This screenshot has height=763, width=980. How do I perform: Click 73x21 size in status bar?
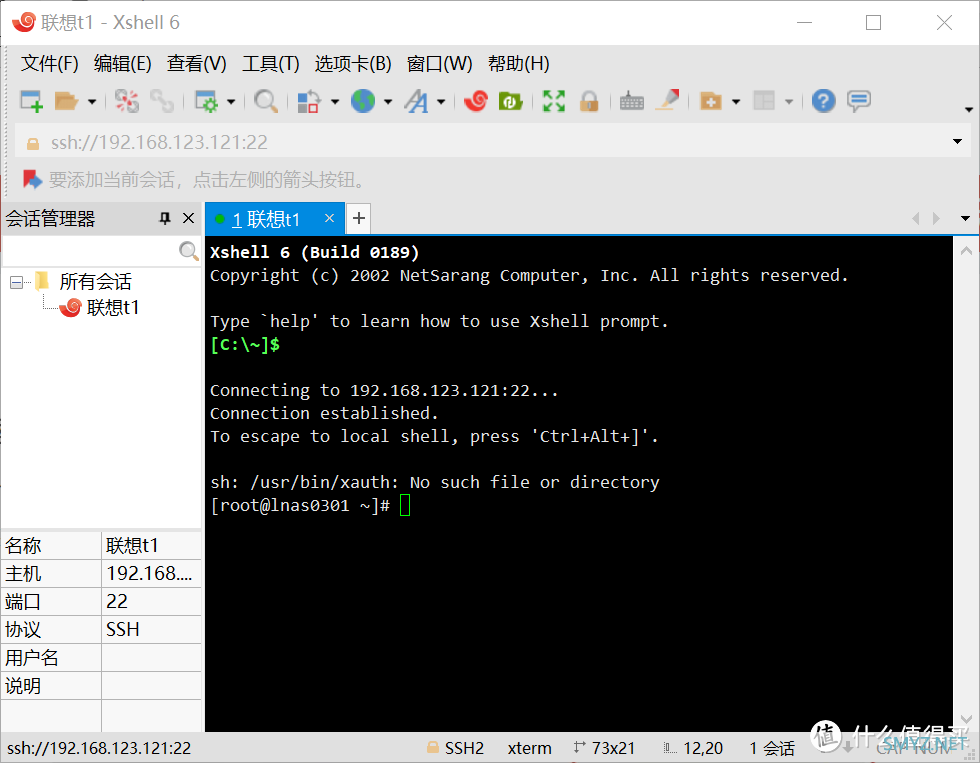tap(613, 748)
